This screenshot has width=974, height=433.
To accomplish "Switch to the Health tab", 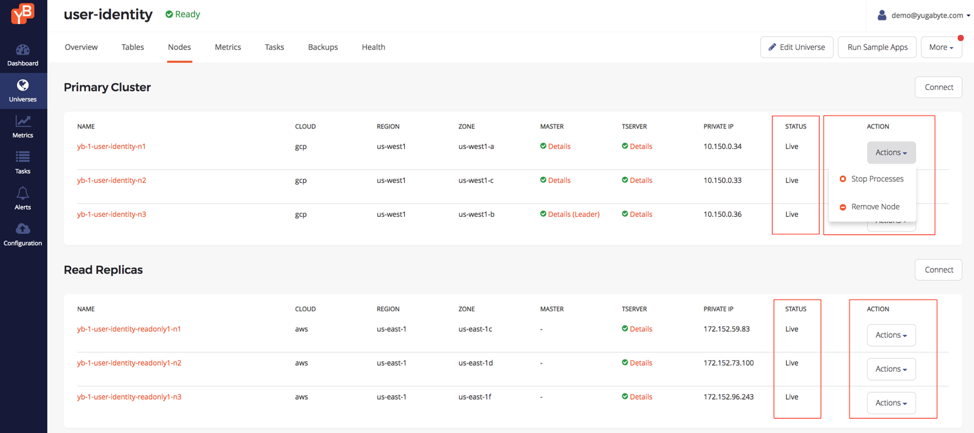I will click(x=373, y=47).
